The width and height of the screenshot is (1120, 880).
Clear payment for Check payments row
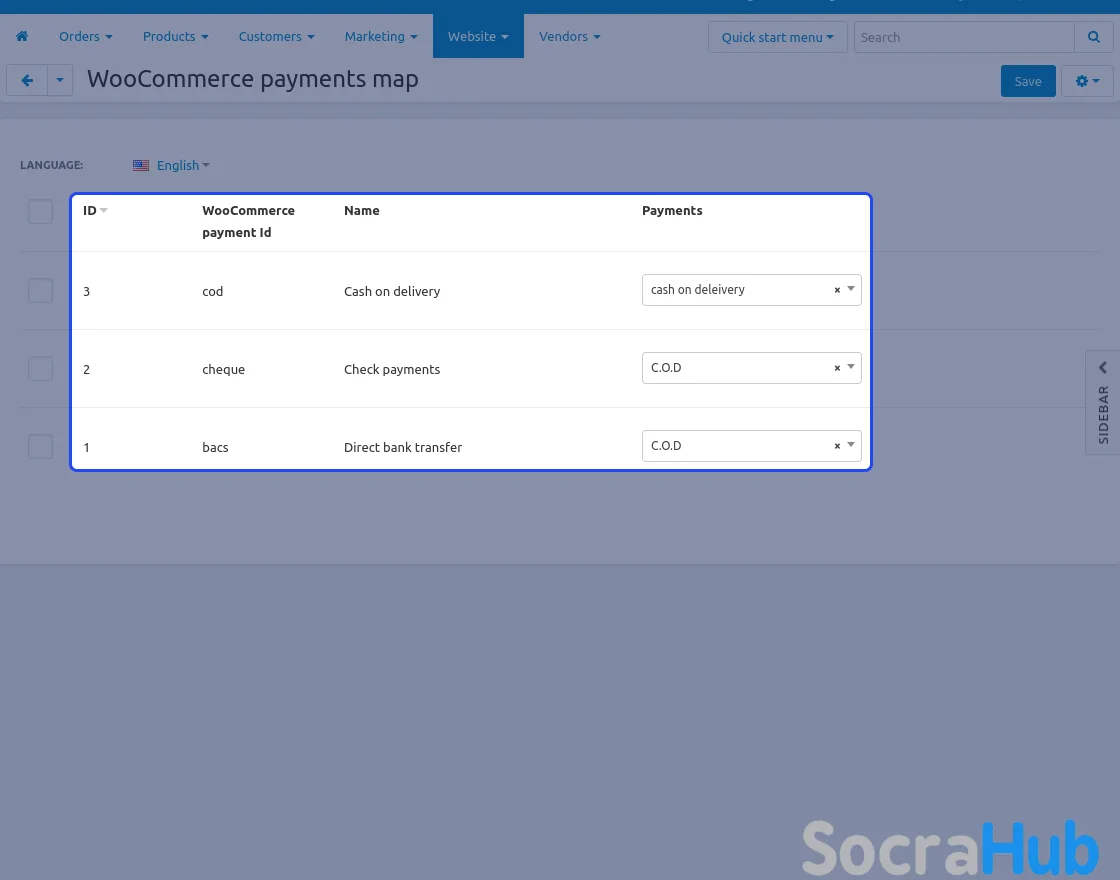click(x=837, y=368)
